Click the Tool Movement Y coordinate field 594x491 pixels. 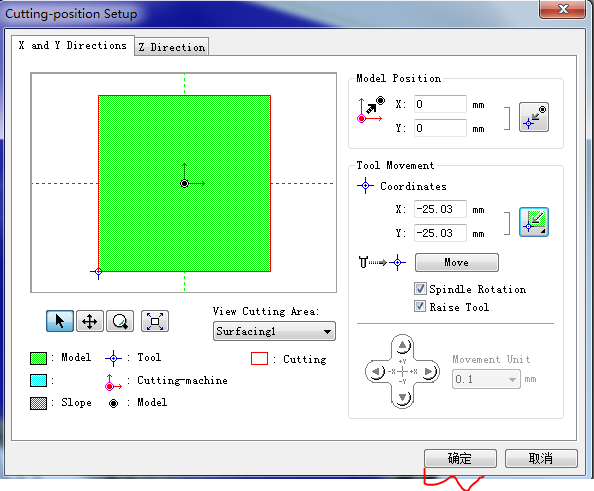pos(440,233)
